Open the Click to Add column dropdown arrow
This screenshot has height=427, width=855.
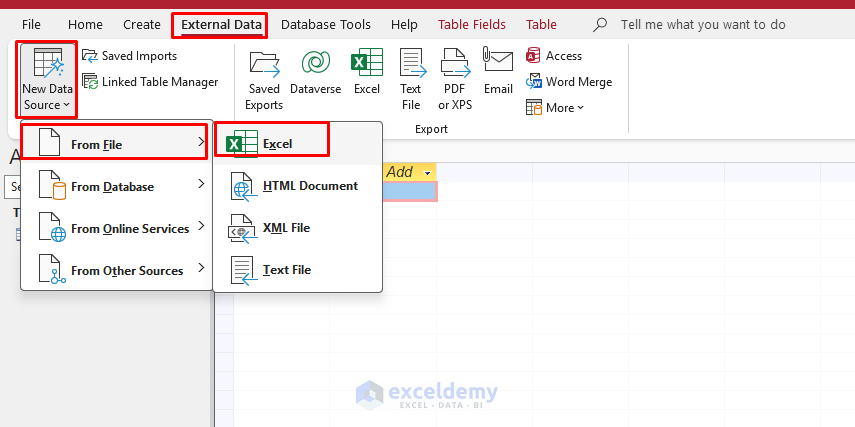point(427,173)
